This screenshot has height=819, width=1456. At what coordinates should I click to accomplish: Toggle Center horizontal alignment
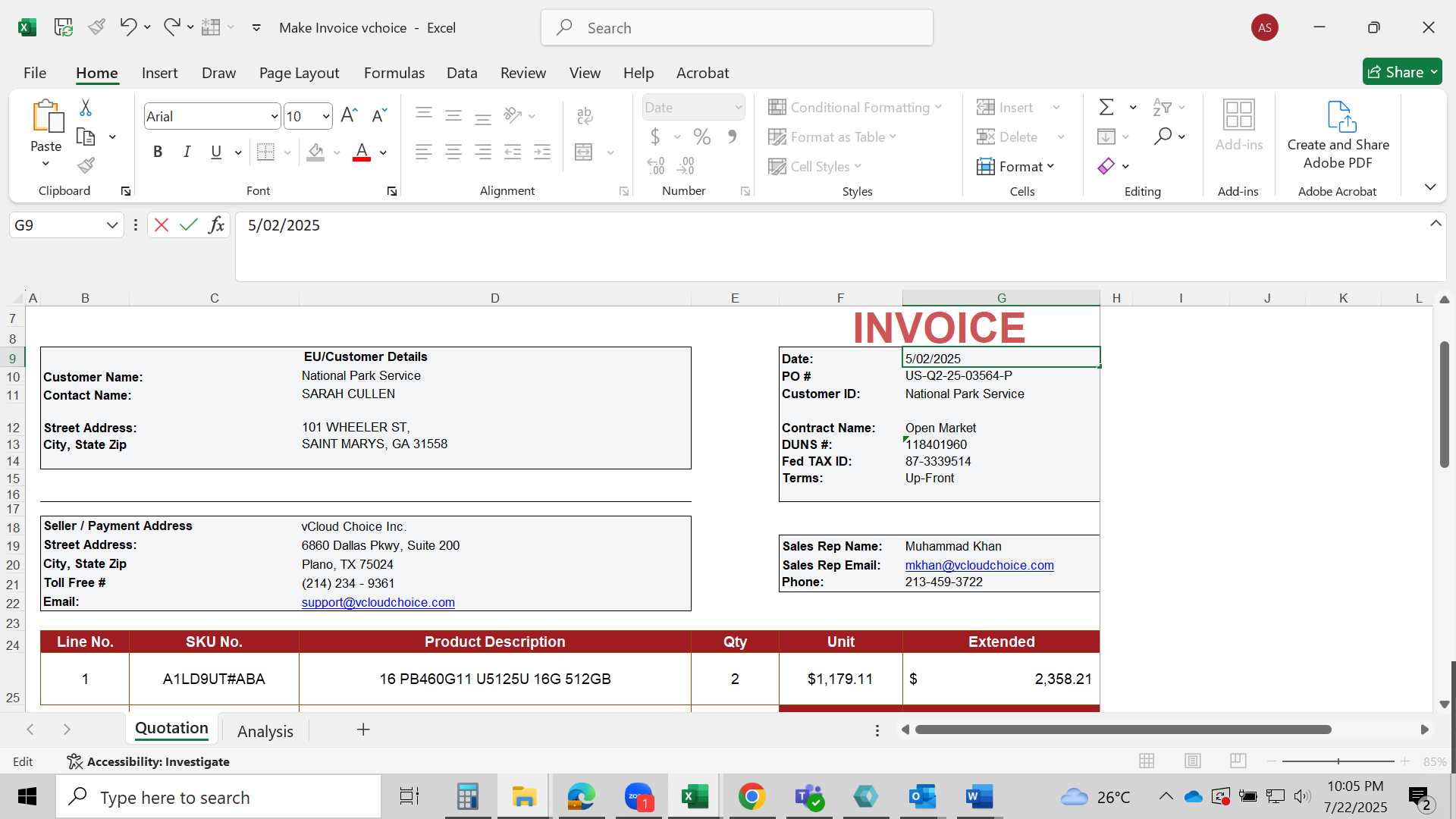click(x=453, y=152)
